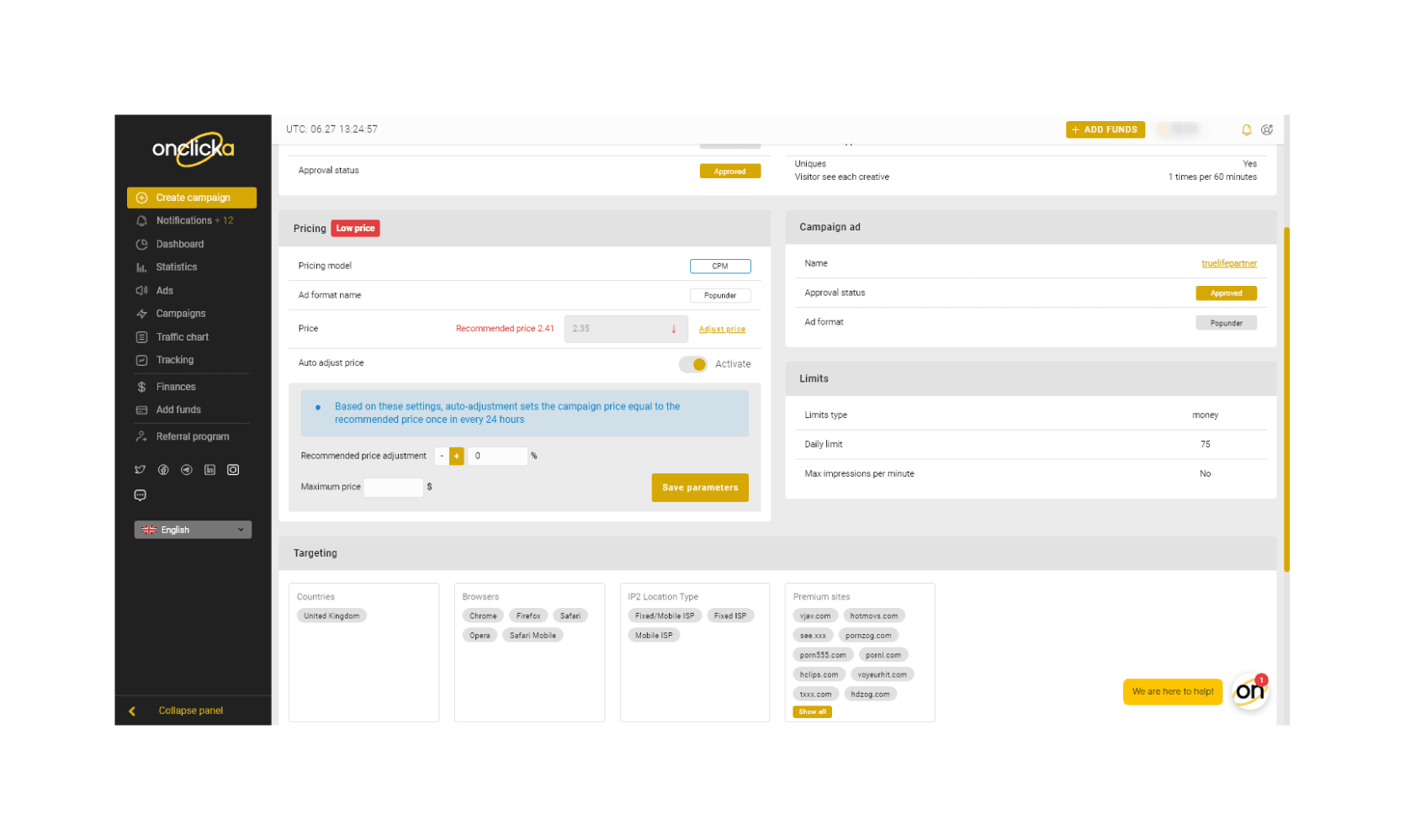Open Traffic chart from the sidebar

click(x=182, y=337)
